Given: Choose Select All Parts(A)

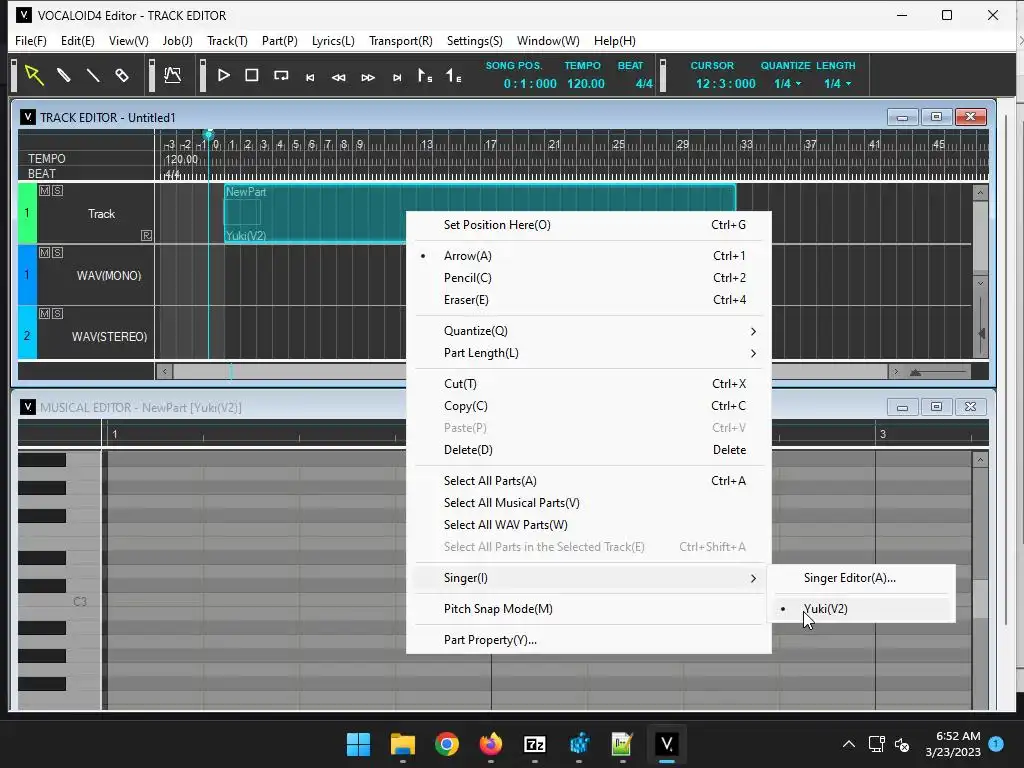Looking at the screenshot, I should click(588, 481).
